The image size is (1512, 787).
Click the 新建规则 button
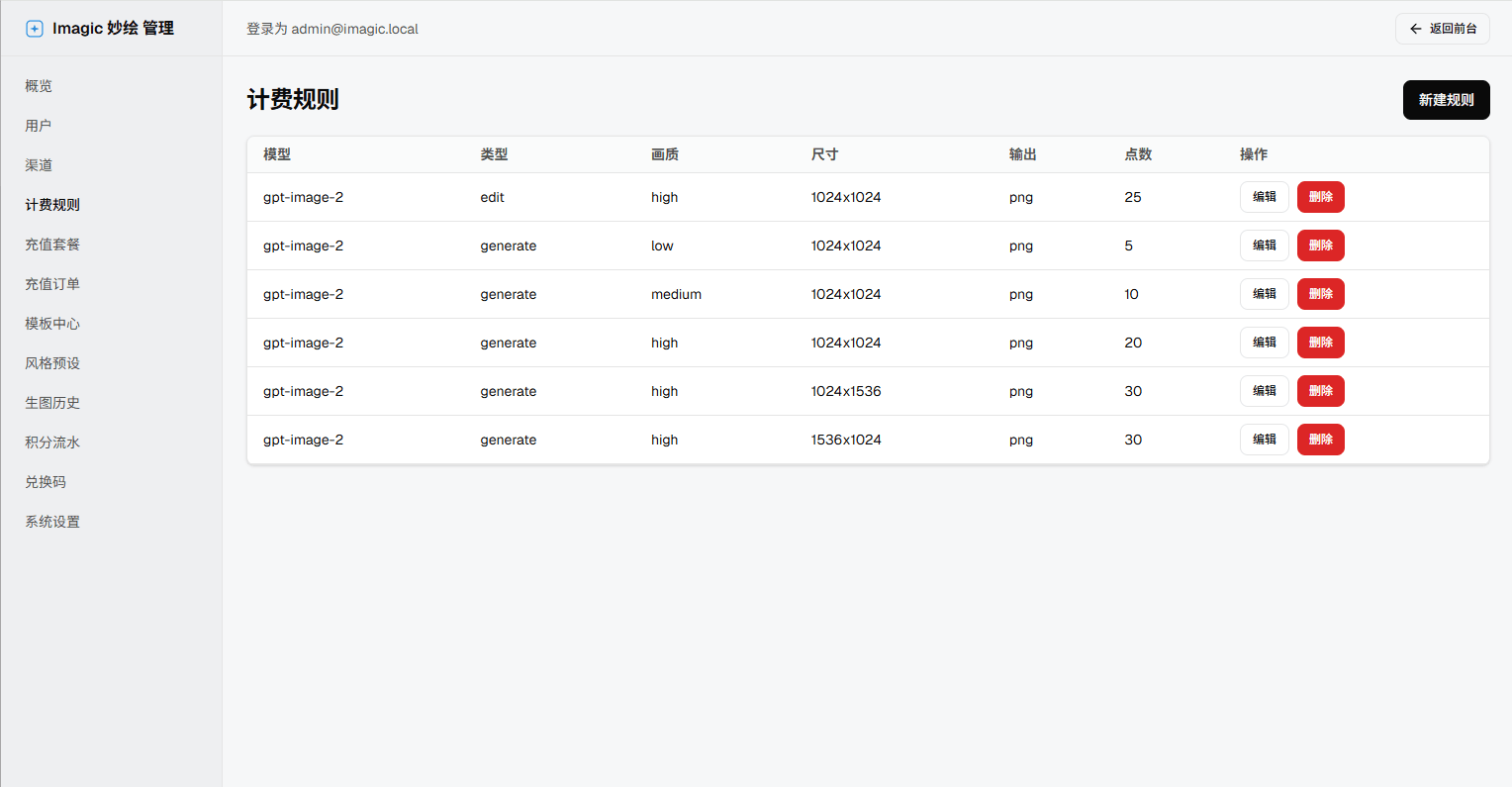click(1447, 100)
